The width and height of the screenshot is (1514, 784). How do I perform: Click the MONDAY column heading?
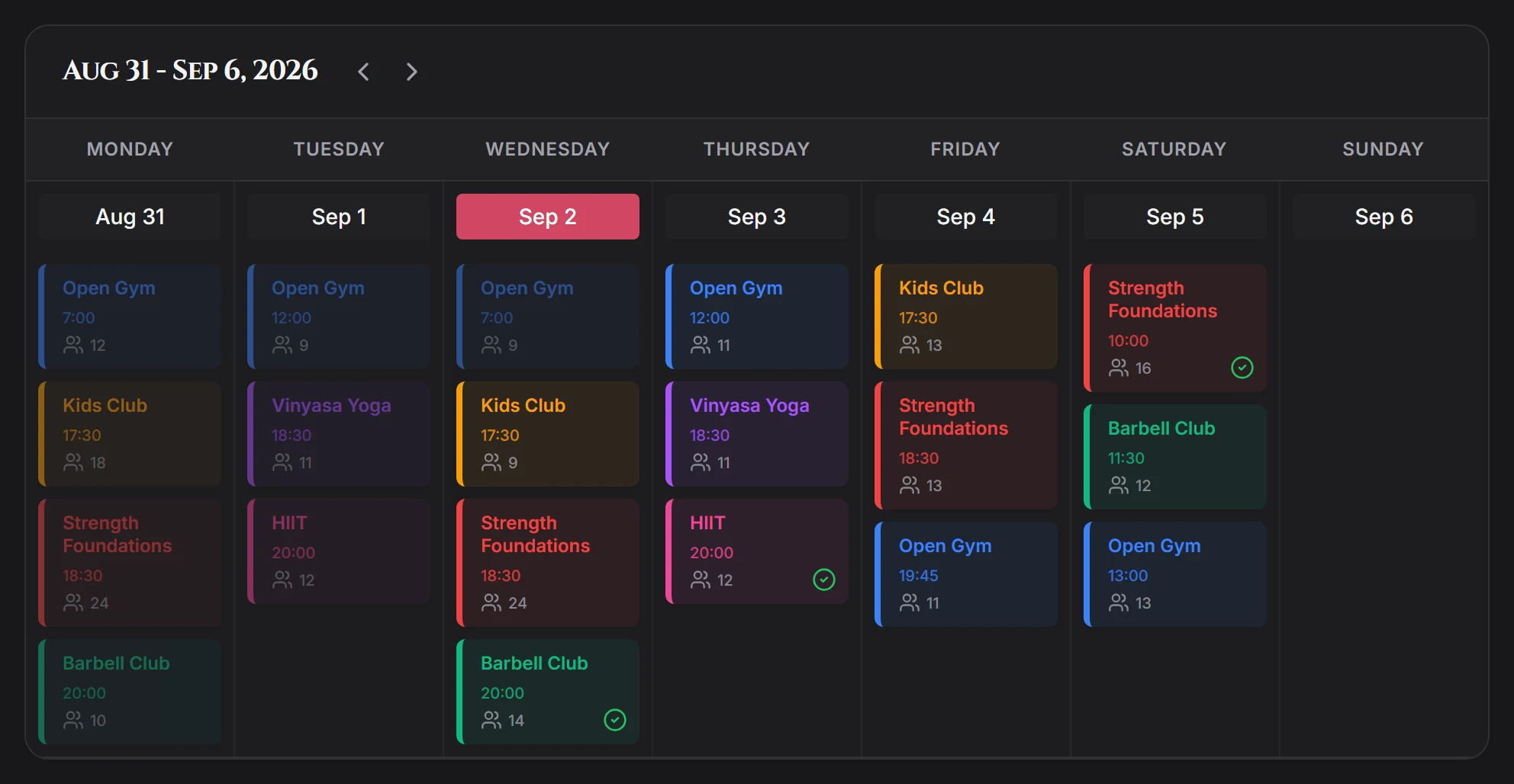(x=130, y=149)
